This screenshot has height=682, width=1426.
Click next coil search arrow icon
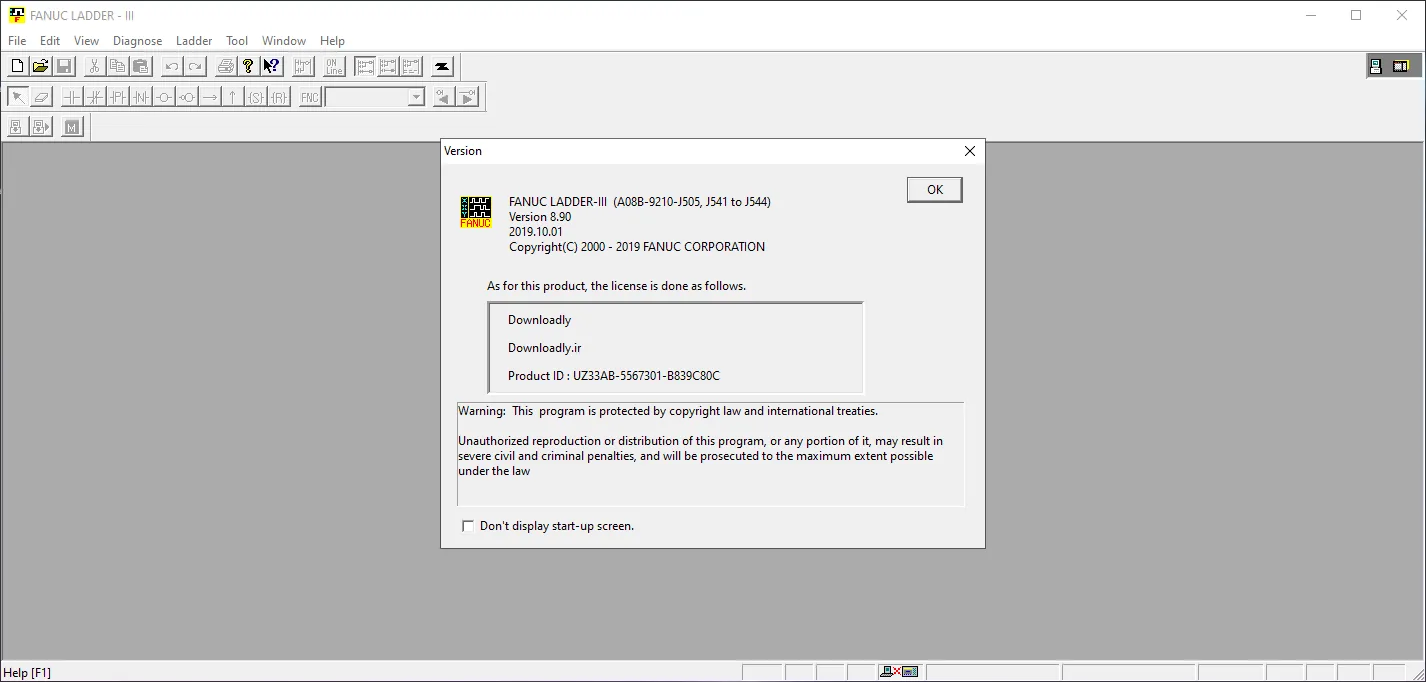click(467, 97)
